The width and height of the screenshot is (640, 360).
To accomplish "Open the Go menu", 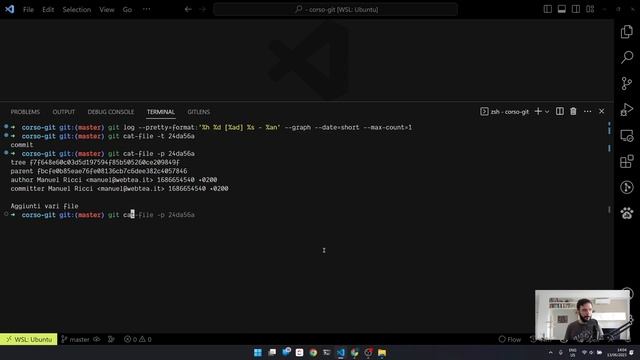I will 127,9.
